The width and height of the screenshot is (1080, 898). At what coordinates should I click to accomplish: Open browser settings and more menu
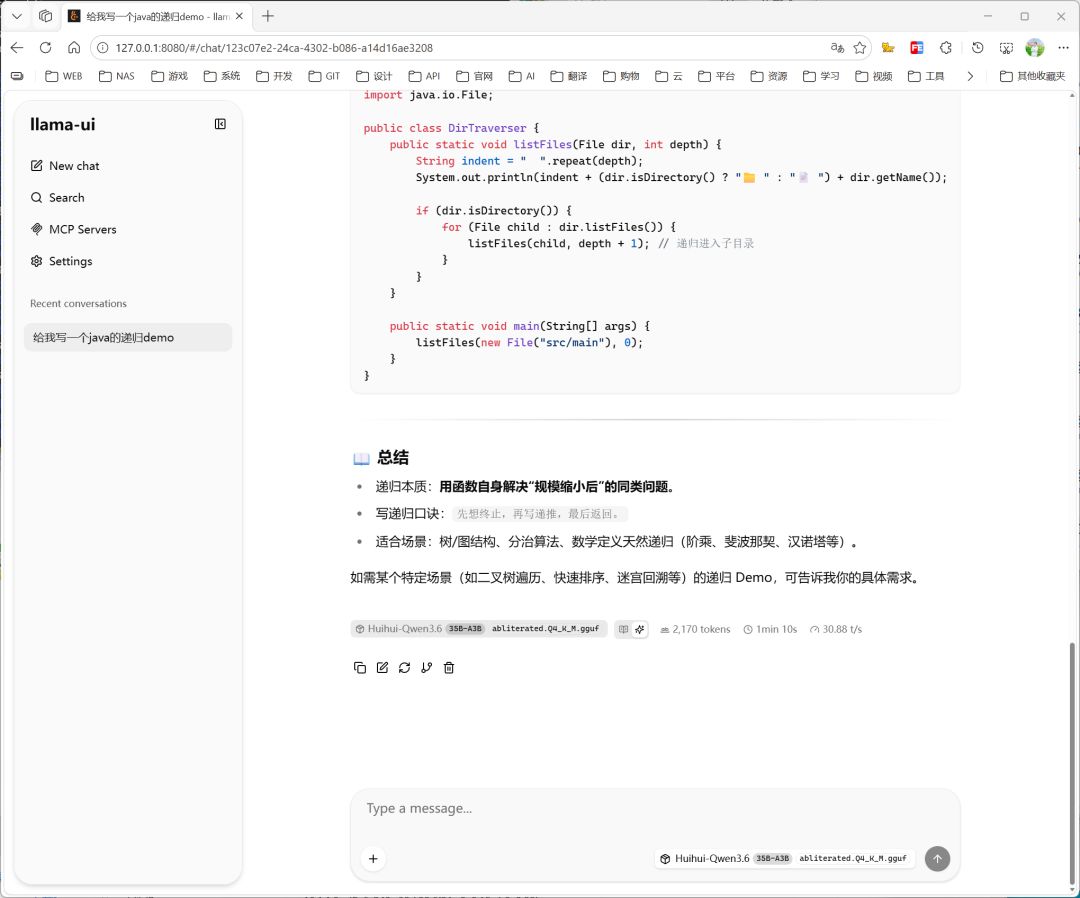1063,48
